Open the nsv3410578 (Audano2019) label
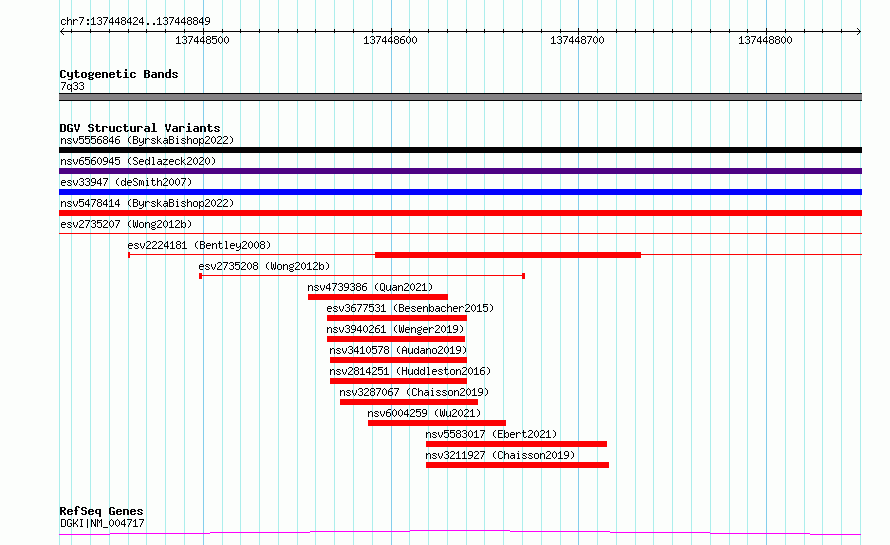Screen dimensions: 890x545 tap(398, 350)
